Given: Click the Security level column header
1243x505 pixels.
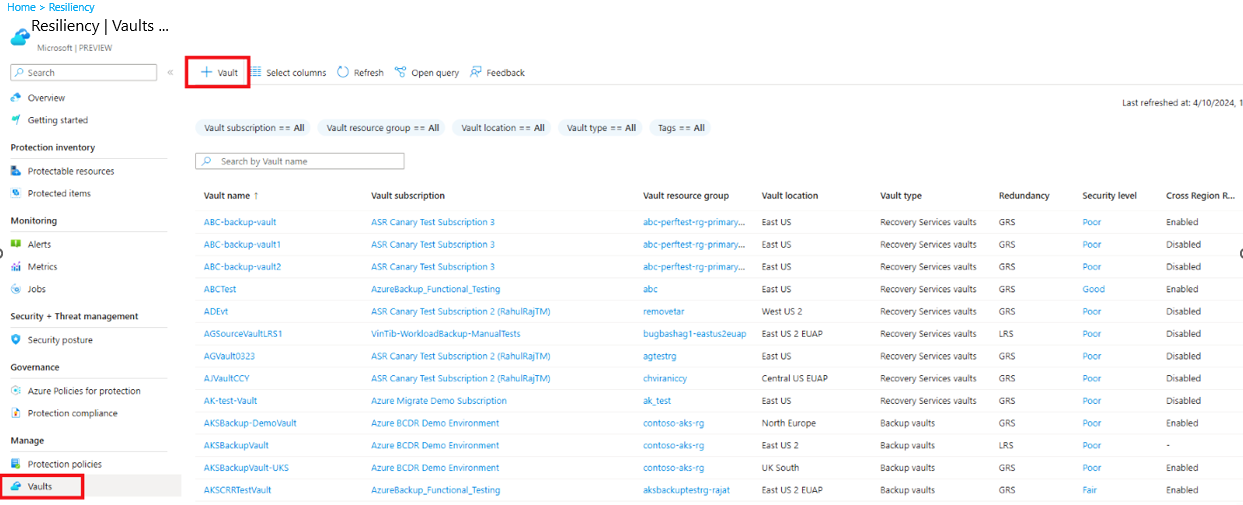Looking at the screenshot, I should click(1110, 196).
